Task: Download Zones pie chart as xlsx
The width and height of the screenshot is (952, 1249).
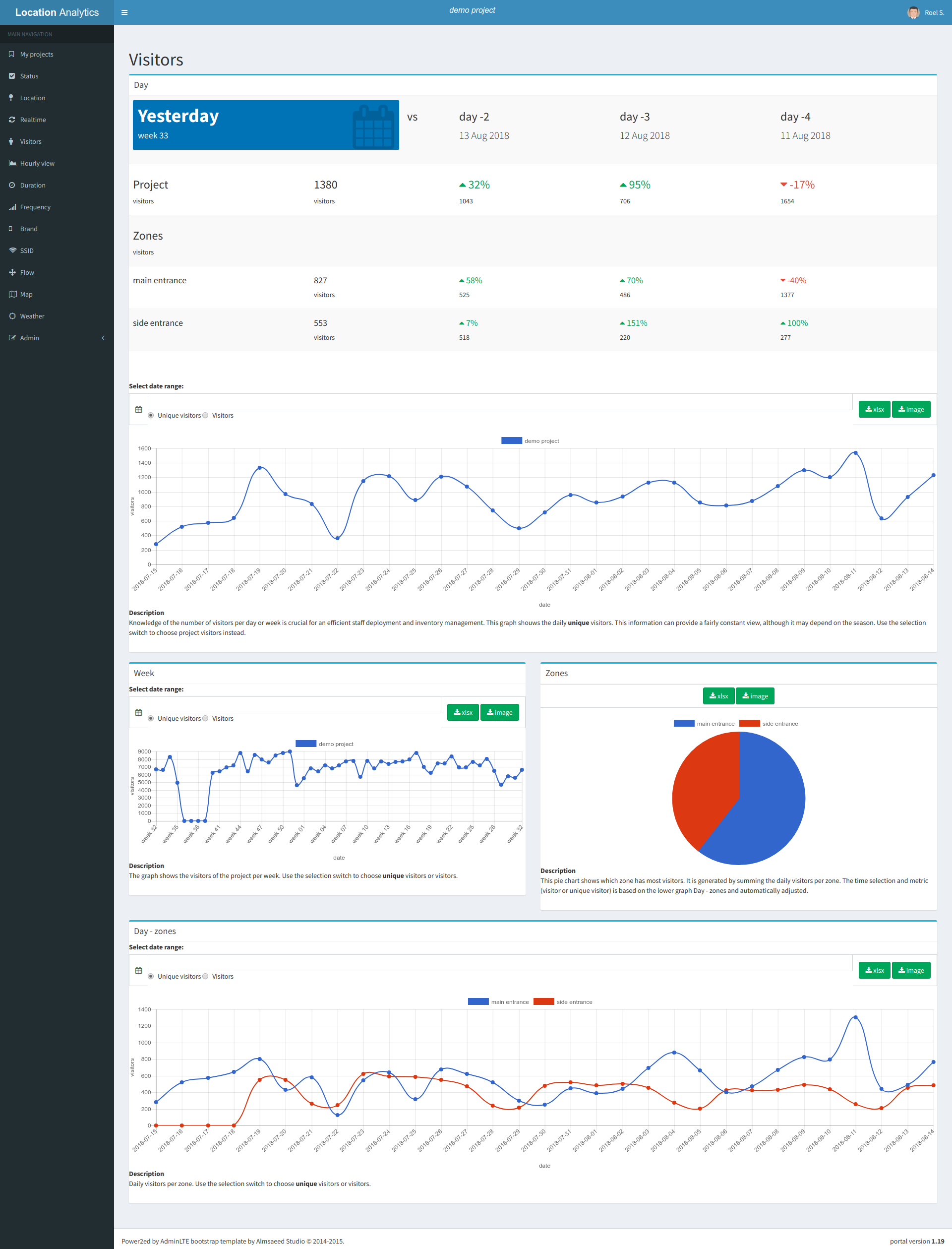Action: tap(718, 696)
